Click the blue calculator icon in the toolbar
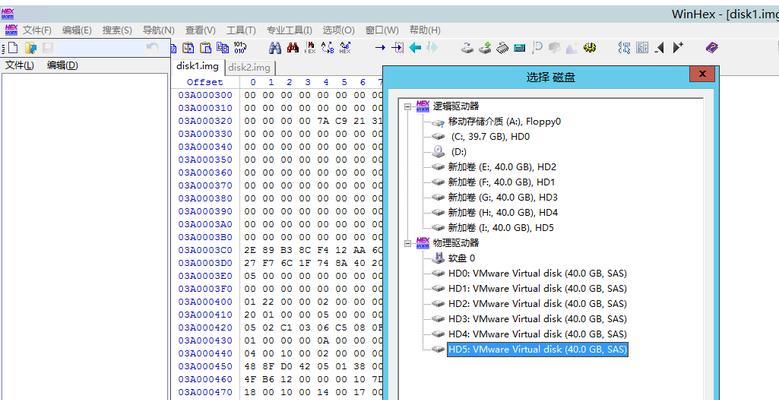This screenshot has width=779, height=400. (520, 48)
